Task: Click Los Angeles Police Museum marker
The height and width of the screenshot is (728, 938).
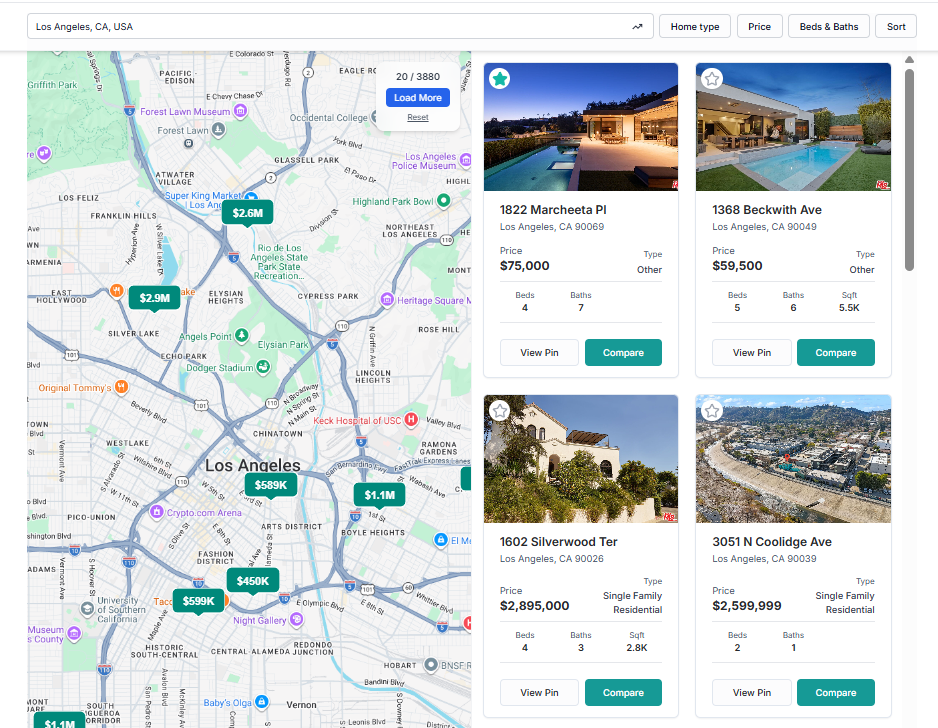Action: pyautogui.click(x=465, y=160)
